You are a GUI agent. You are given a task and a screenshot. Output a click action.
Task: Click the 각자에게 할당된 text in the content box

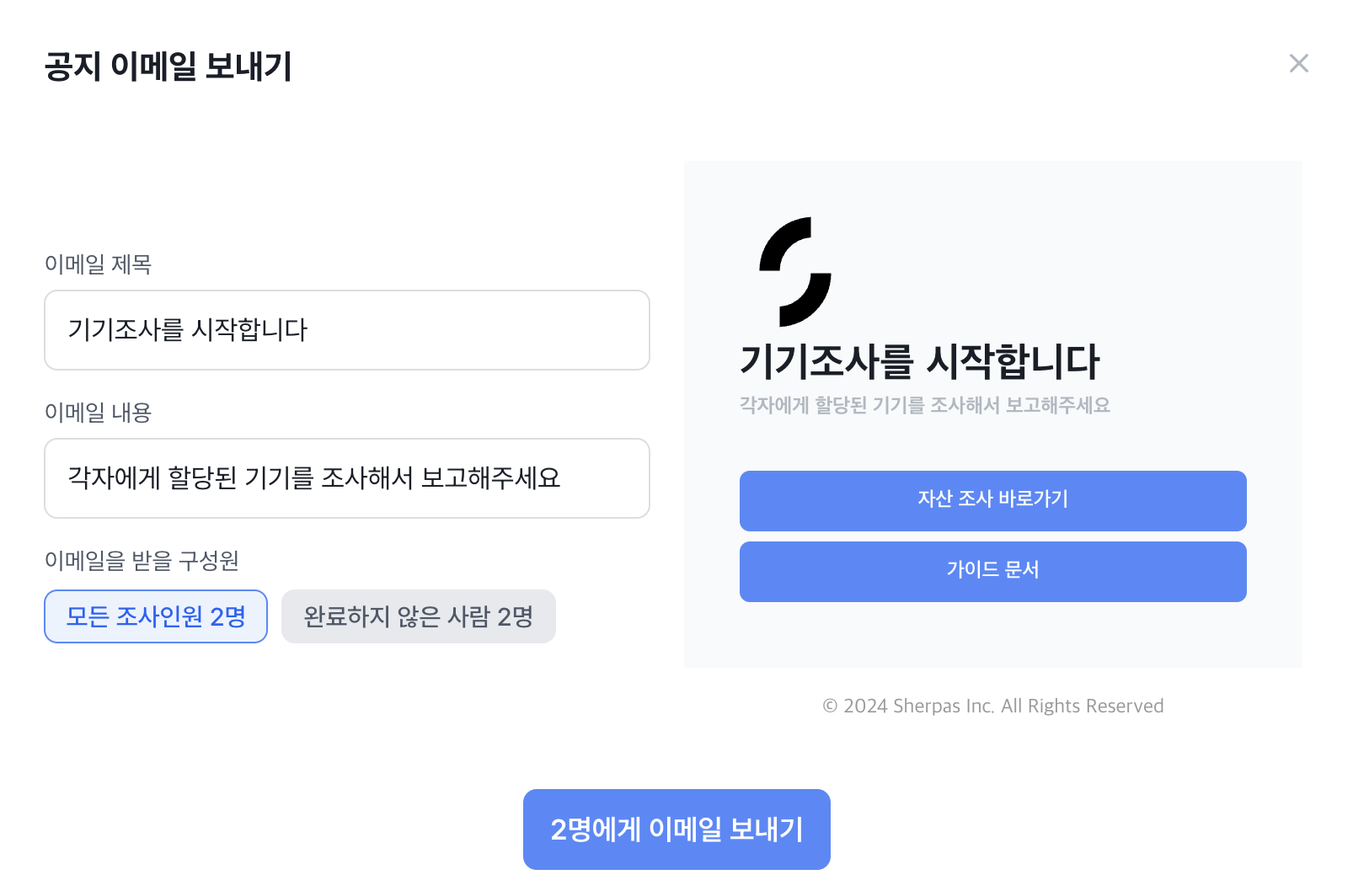pyautogui.click(x=152, y=478)
